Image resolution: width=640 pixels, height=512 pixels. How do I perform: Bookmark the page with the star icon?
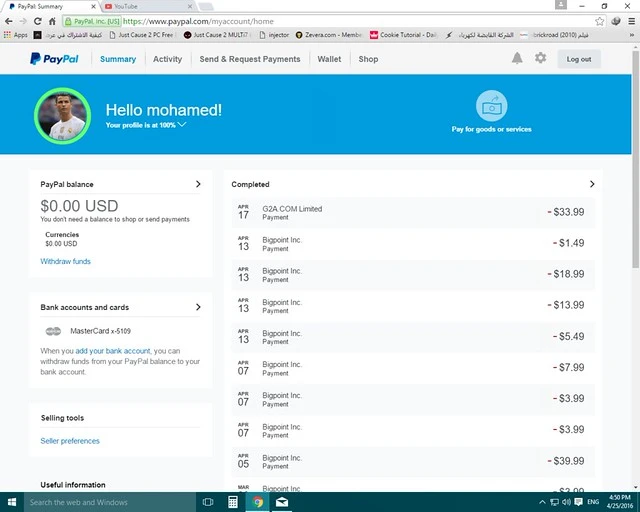pyautogui.click(x=599, y=21)
